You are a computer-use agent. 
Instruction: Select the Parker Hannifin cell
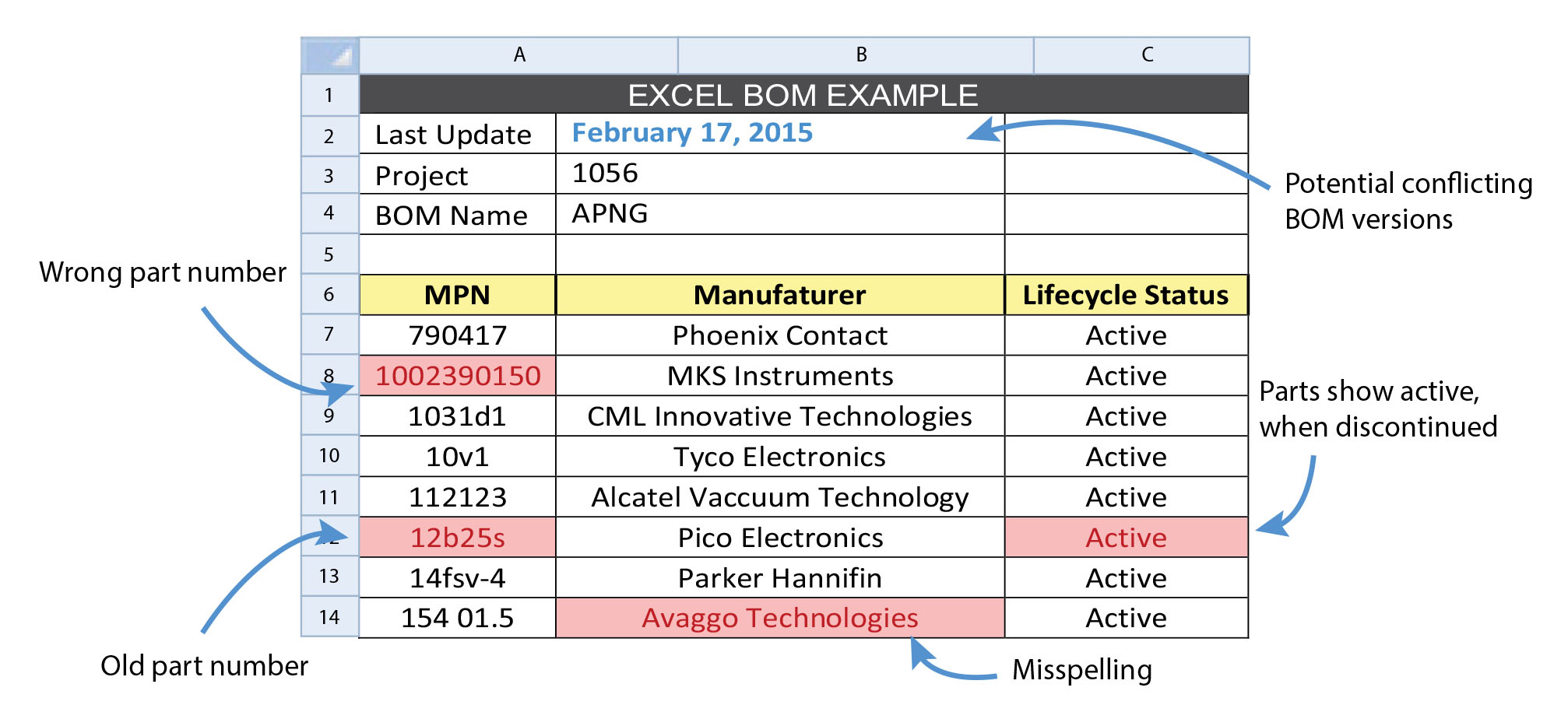tap(780, 578)
